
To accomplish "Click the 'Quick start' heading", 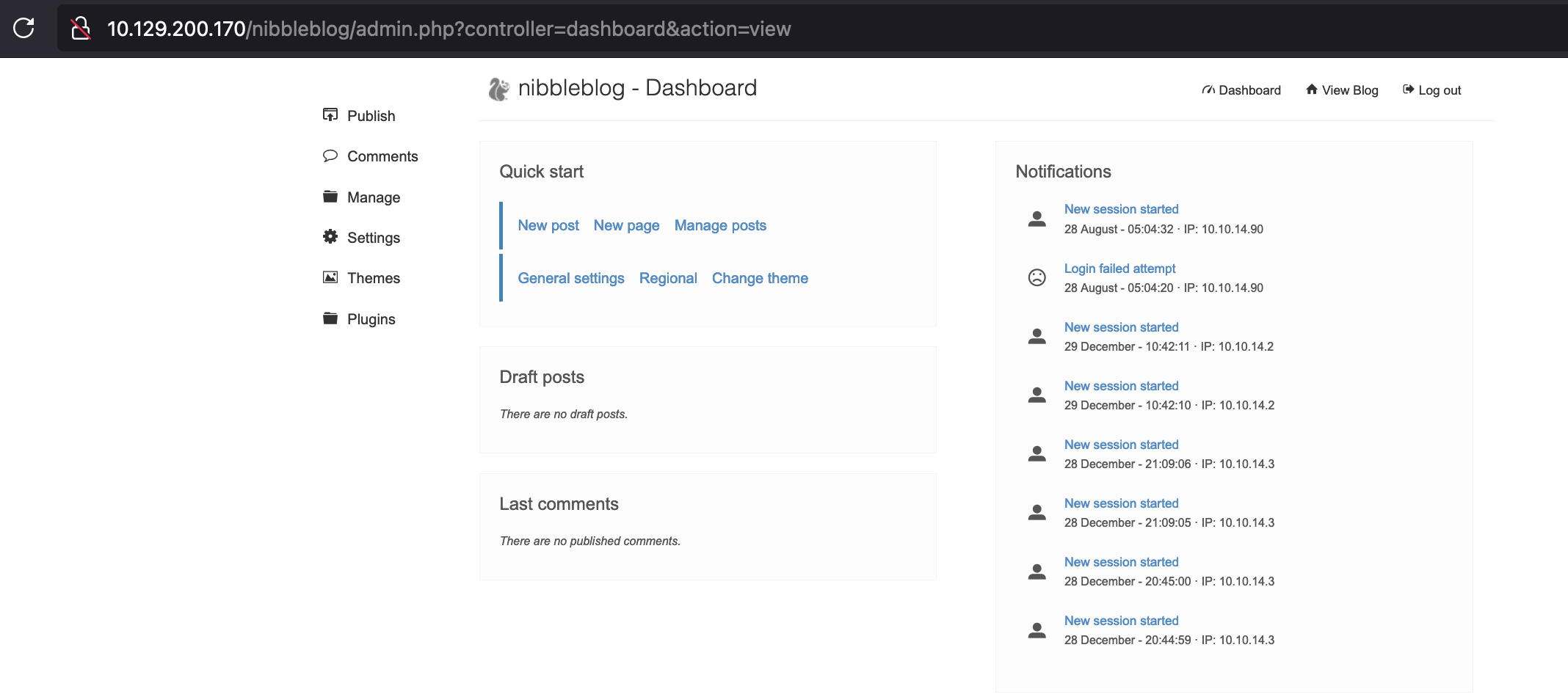I will tap(542, 172).
